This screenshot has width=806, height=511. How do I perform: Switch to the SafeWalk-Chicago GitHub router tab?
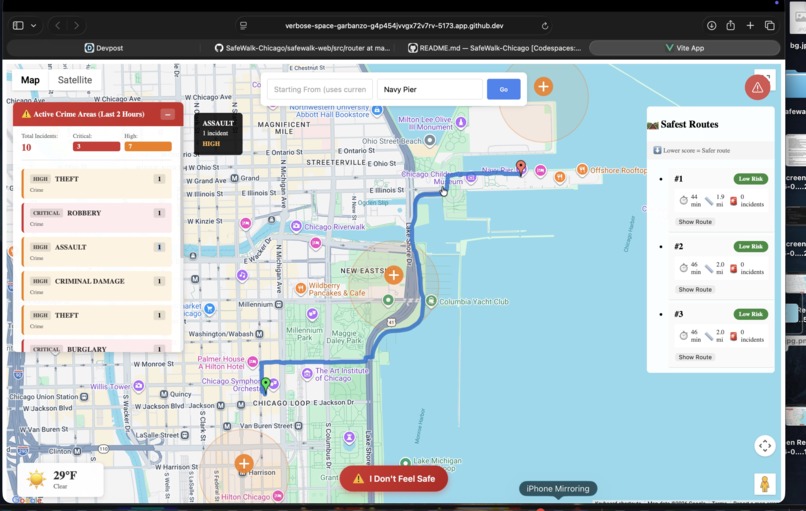coord(302,48)
